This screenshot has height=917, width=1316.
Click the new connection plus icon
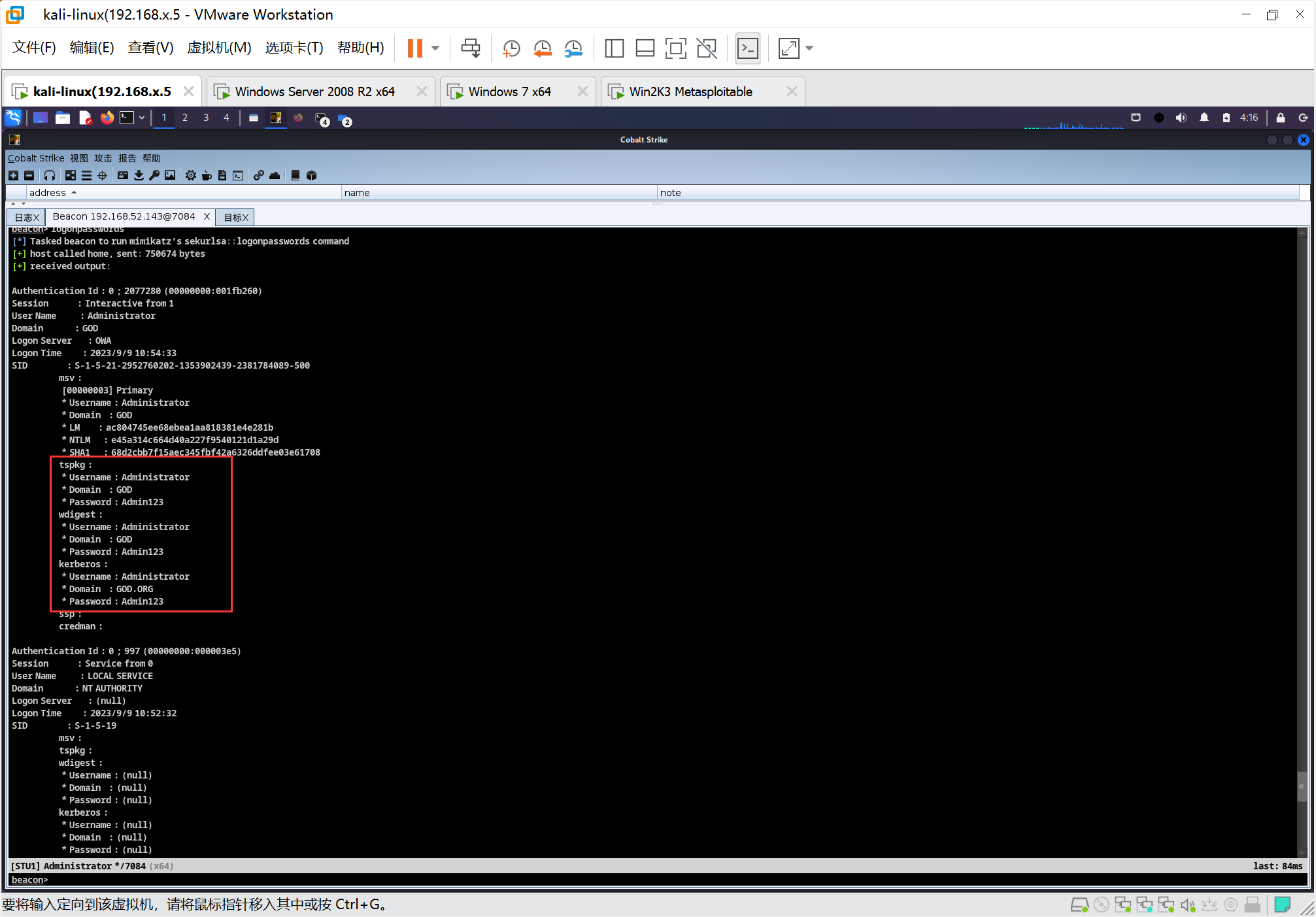(x=13, y=175)
